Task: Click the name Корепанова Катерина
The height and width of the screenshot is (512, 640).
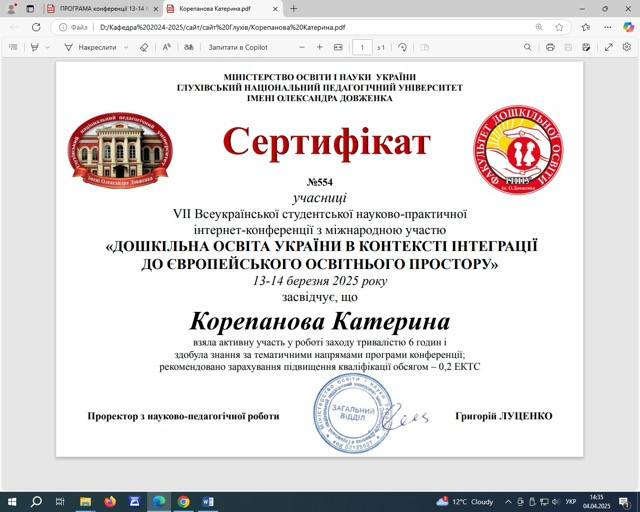Action: [x=320, y=321]
